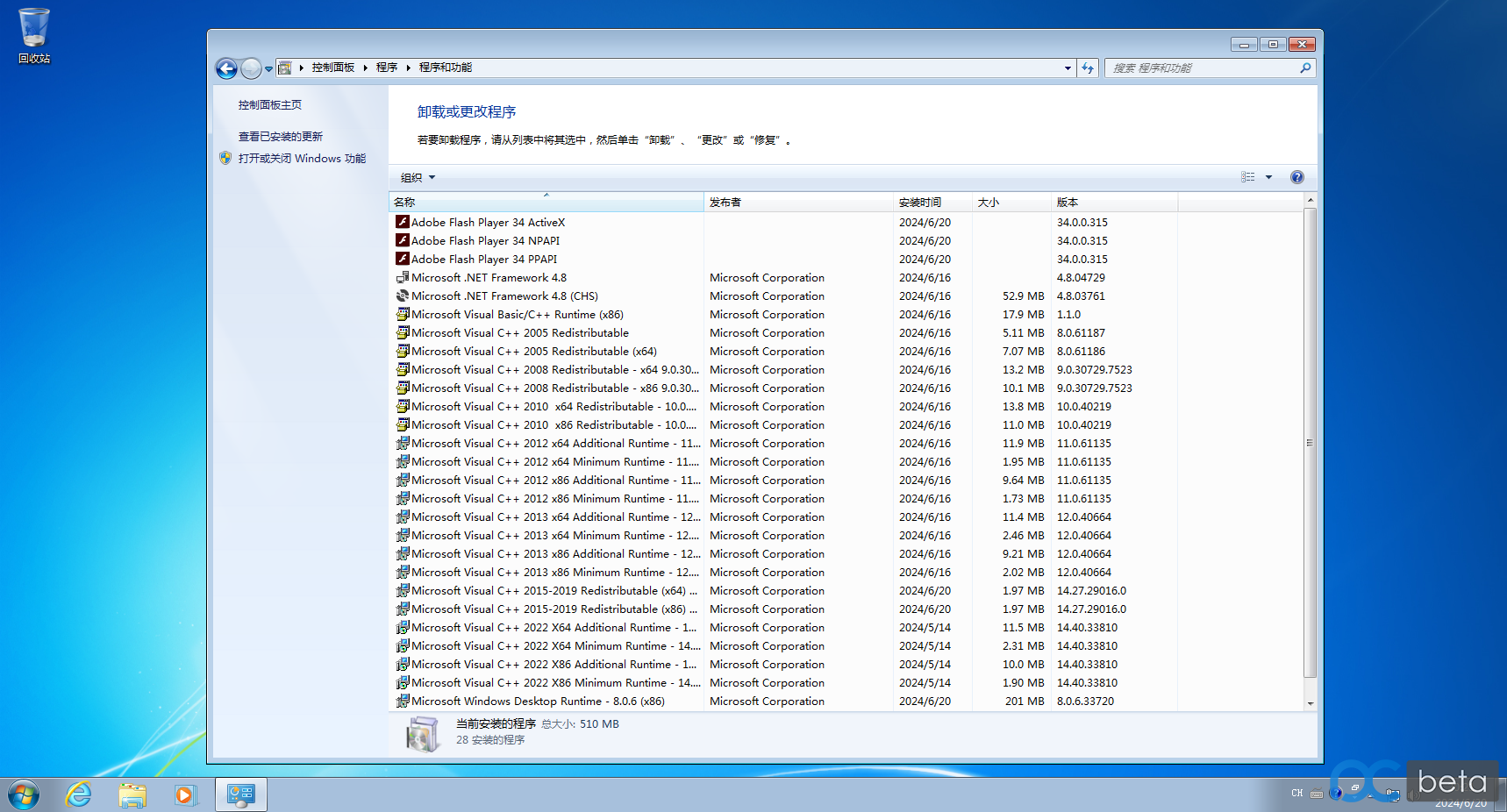Click Visual C++ 2010 x86 entry icon

click(403, 424)
